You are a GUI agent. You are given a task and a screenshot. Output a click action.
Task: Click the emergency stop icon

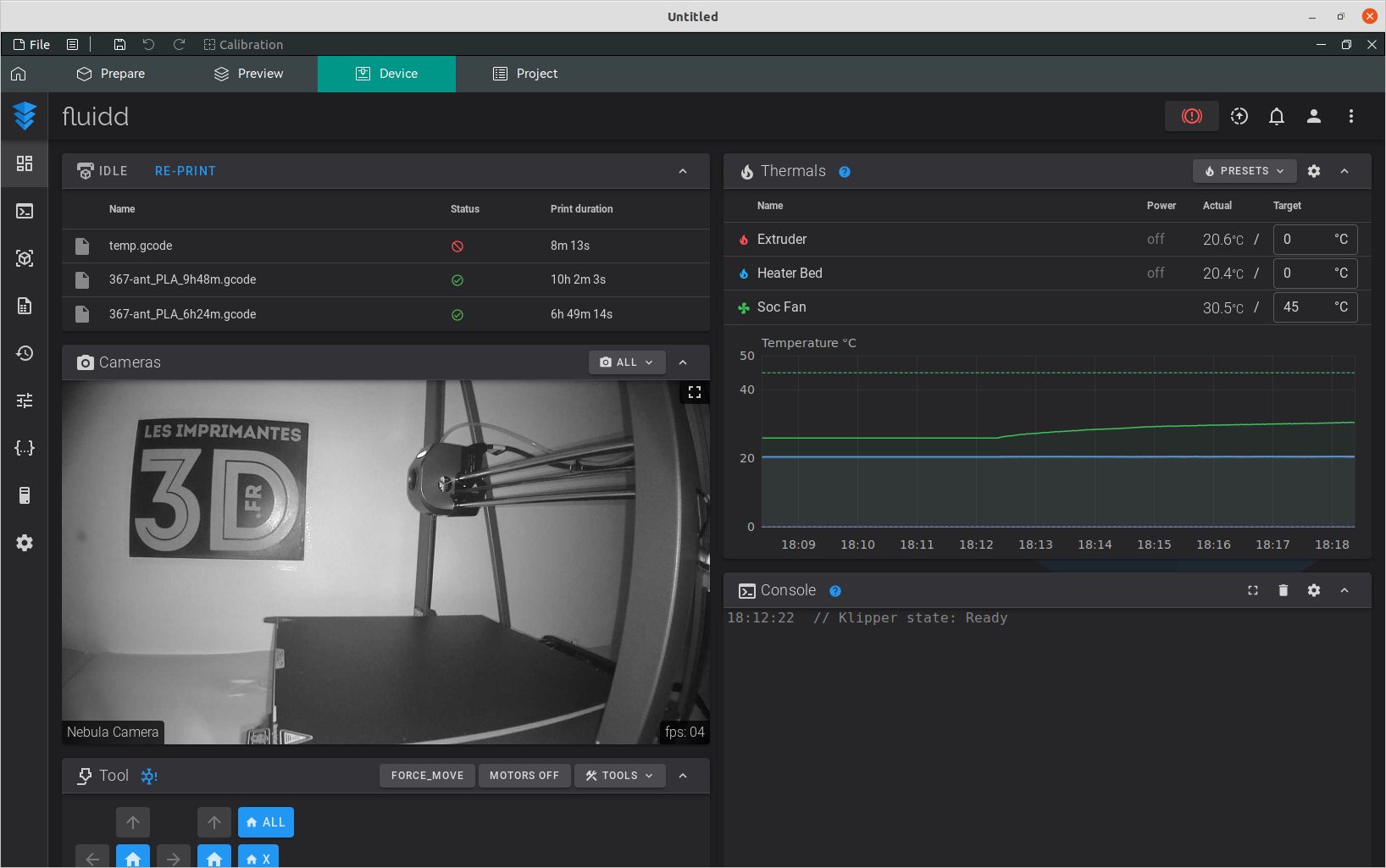coord(1191,116)
